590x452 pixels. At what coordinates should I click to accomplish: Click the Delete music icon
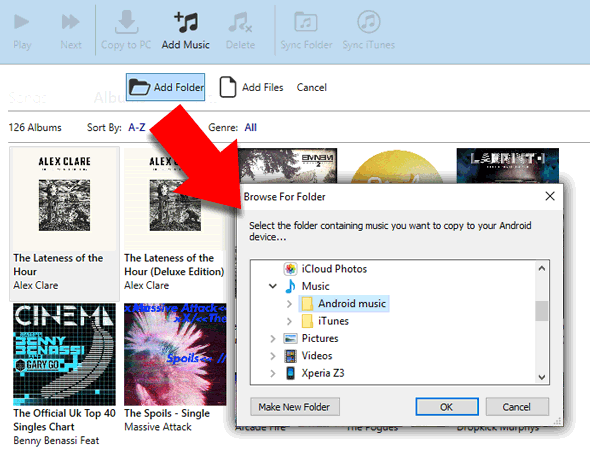[240, 22]
